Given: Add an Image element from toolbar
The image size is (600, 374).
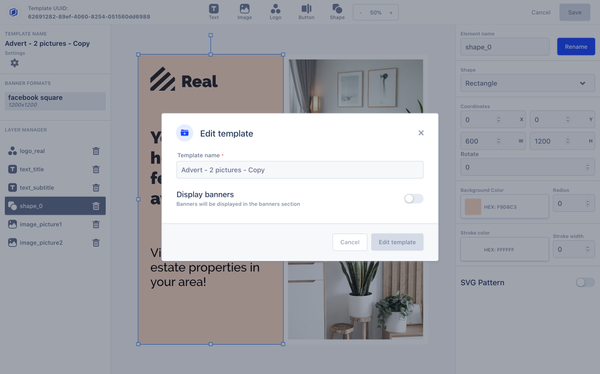Looking at the screenshot, I should coord(245,12).
